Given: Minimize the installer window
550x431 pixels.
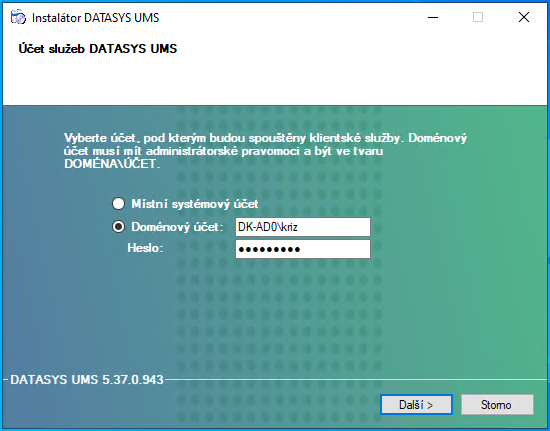Looking at the screenshot, I should 433,17.
